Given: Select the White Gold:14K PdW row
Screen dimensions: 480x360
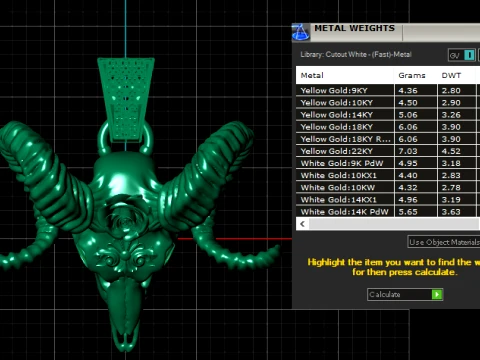Looking at the screenshot, I should 388,211.
